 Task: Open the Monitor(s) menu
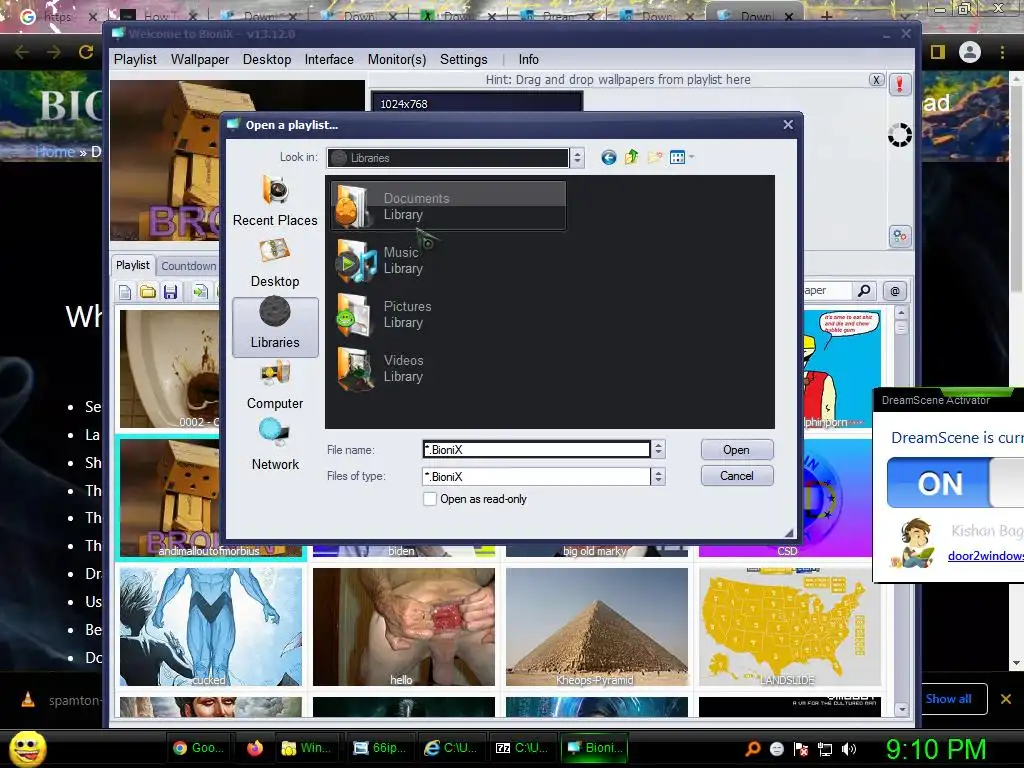point(397,59)
